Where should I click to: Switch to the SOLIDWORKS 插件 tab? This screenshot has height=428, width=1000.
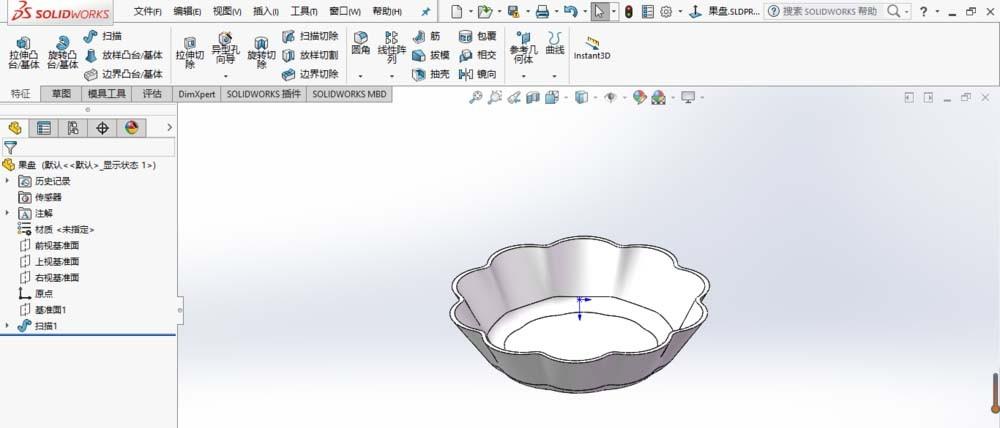point(263,94)
